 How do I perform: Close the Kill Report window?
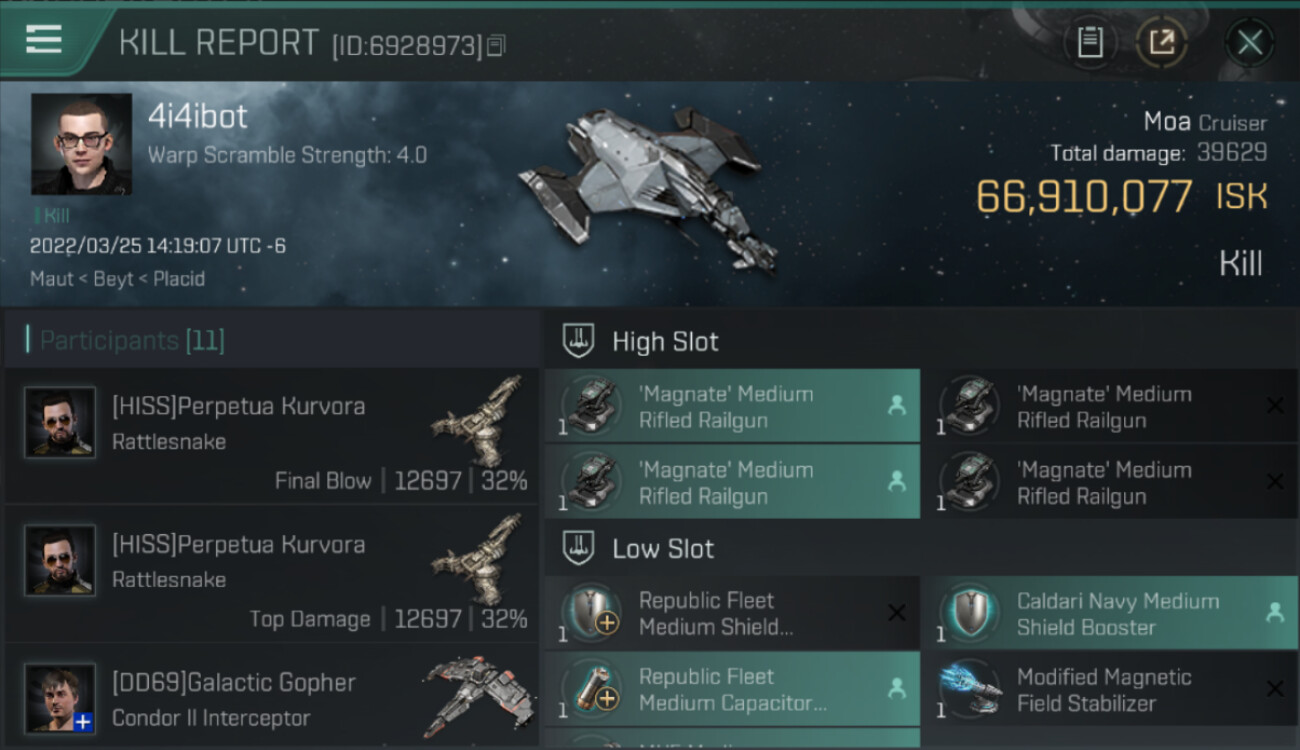(1249, 42)
